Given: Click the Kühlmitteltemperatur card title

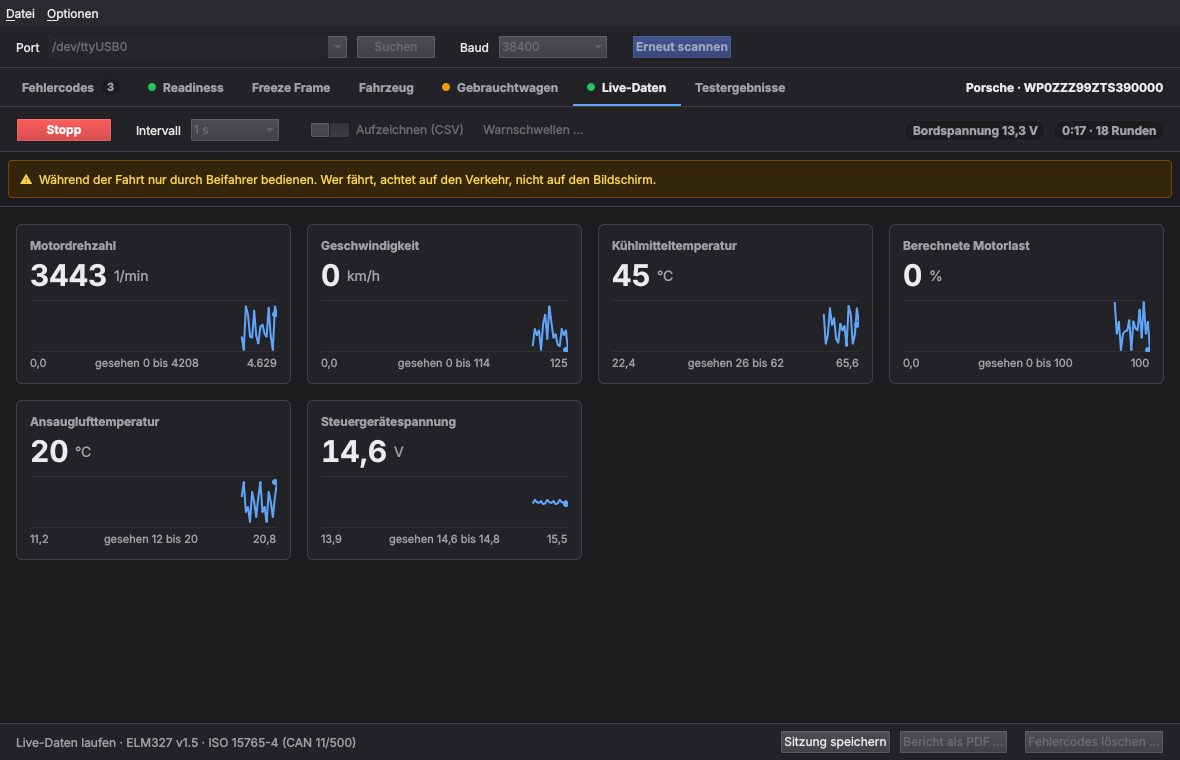Looking at the screenshot, I should [x=674, y=246].
